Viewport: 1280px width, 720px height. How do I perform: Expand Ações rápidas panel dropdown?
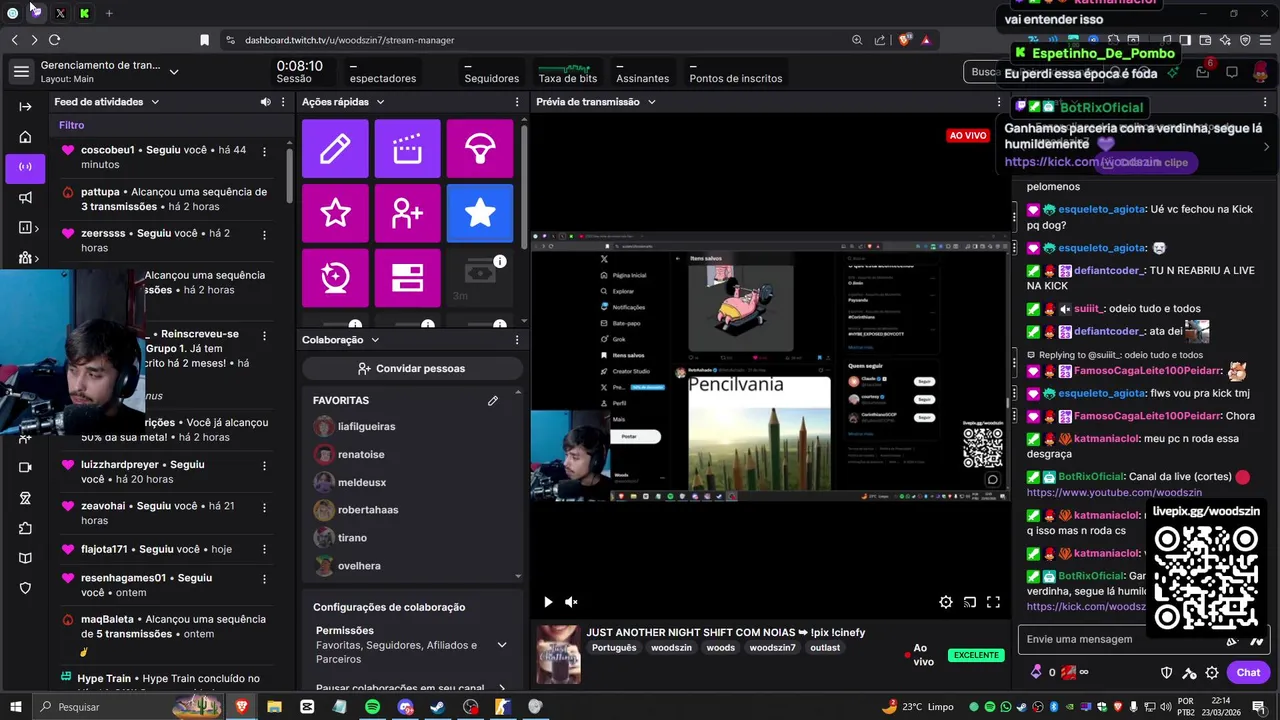pyautogui.click(x=380, y=102)
